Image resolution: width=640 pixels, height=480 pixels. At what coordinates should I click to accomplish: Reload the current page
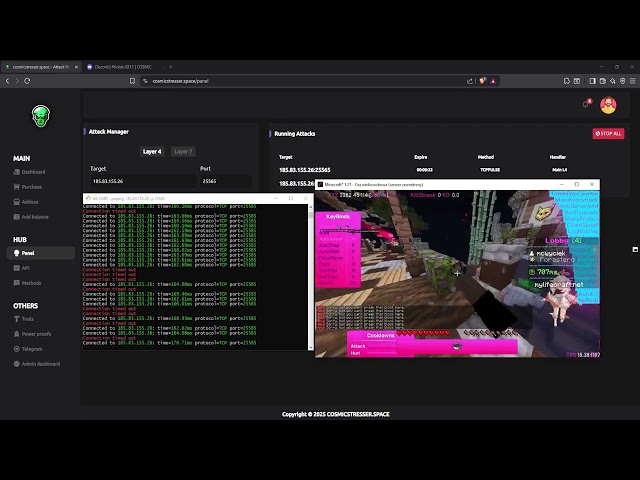tap(27, 81)
